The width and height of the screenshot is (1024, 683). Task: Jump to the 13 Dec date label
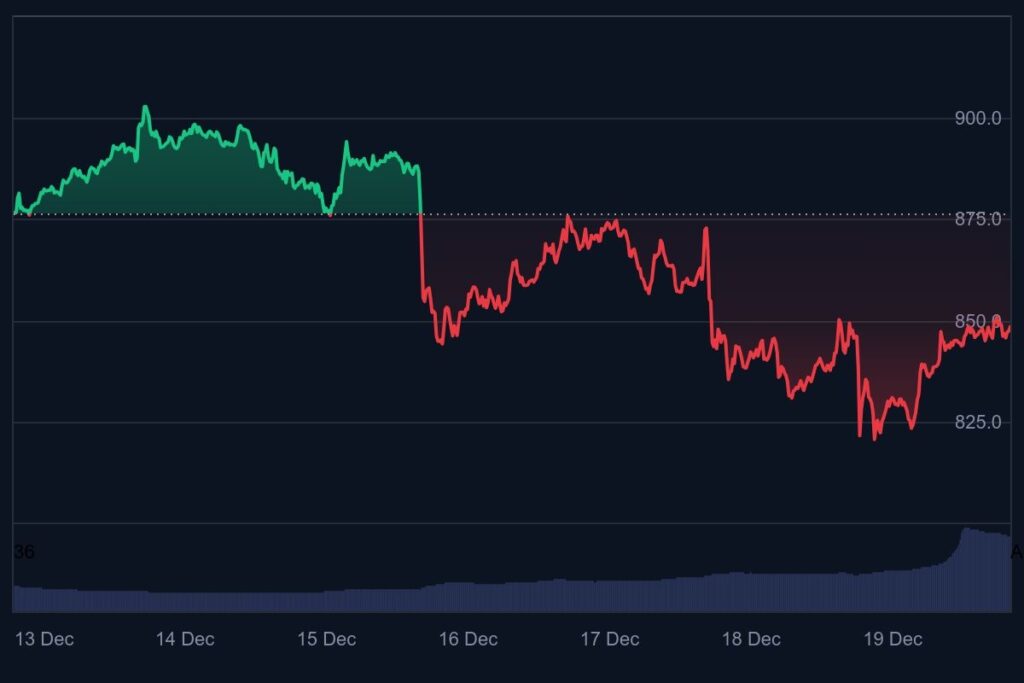pos(44,639)
